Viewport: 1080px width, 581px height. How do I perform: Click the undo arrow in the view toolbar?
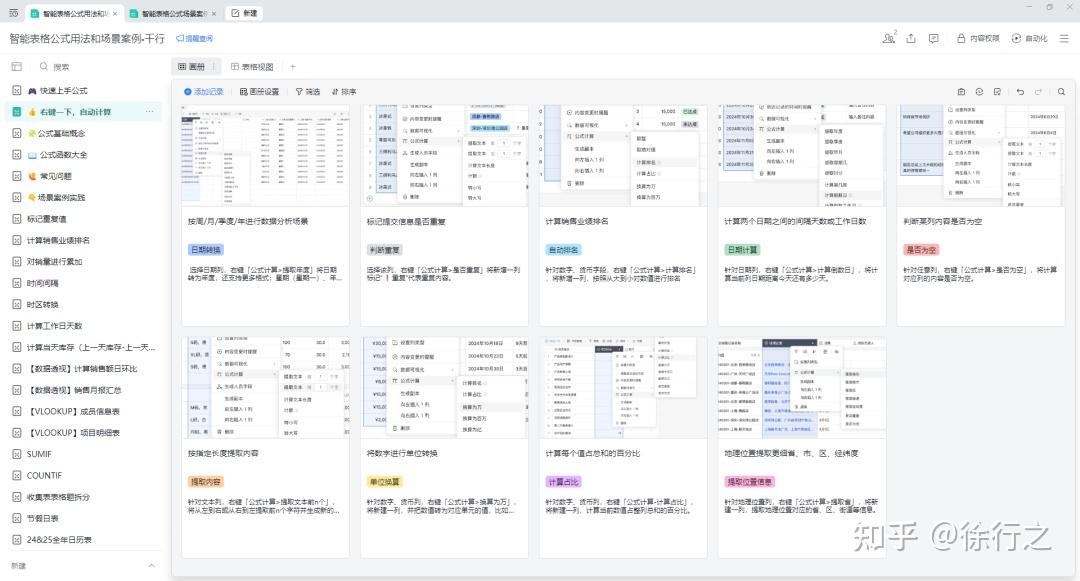point(1020,92)
